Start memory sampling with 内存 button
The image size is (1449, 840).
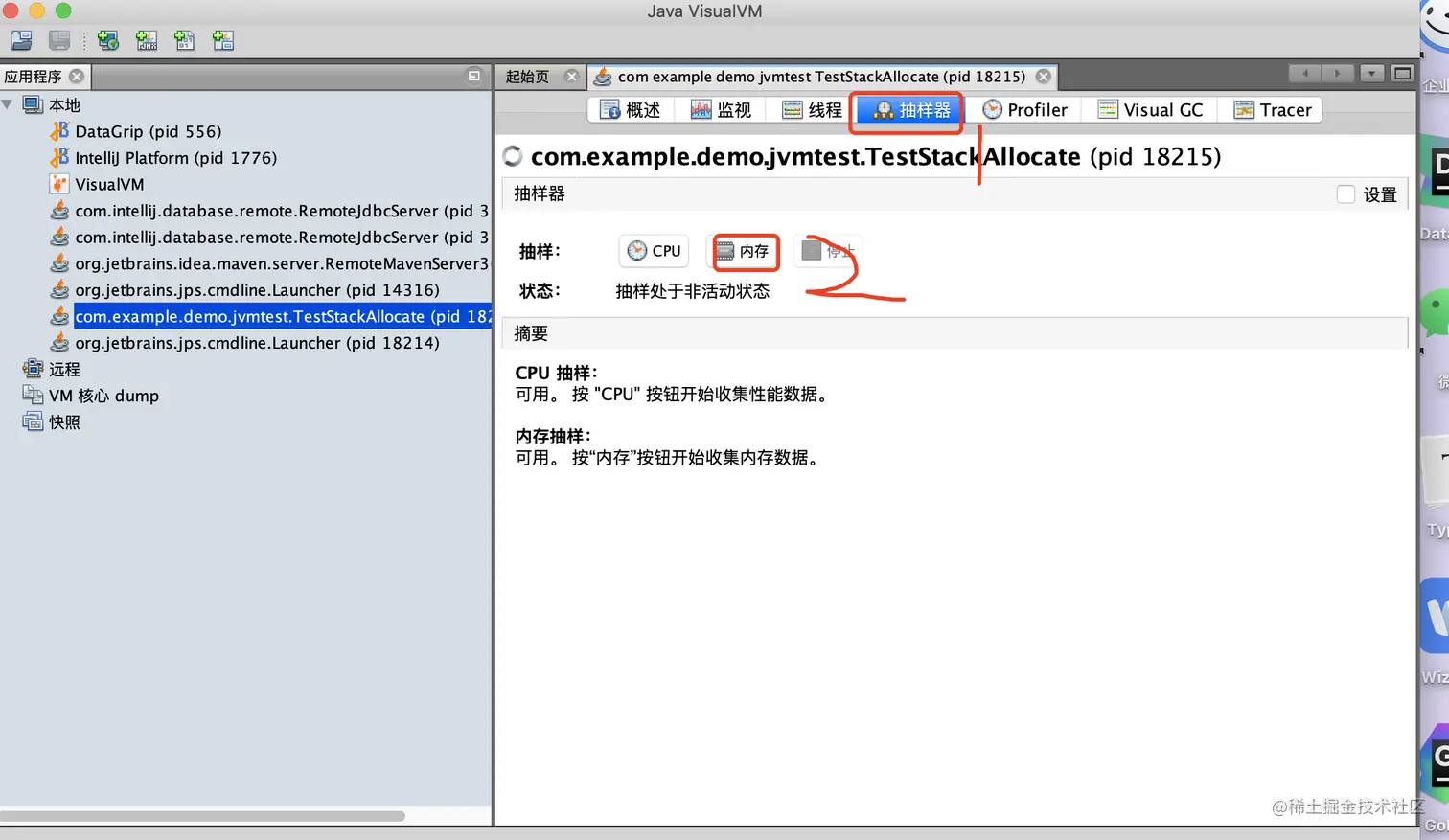point(743,251)
